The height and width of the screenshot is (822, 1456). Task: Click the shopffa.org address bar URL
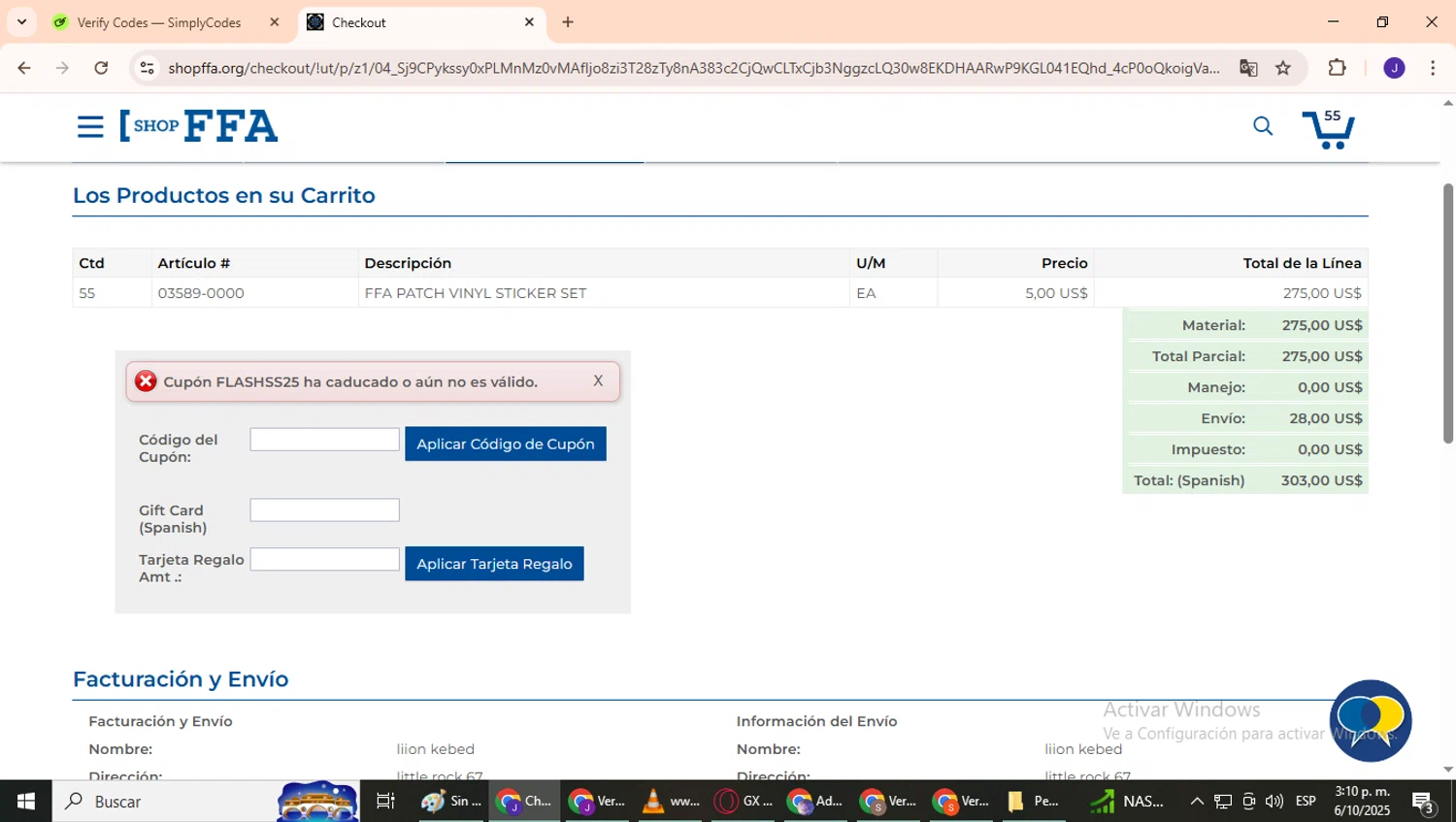coord(693,68)
